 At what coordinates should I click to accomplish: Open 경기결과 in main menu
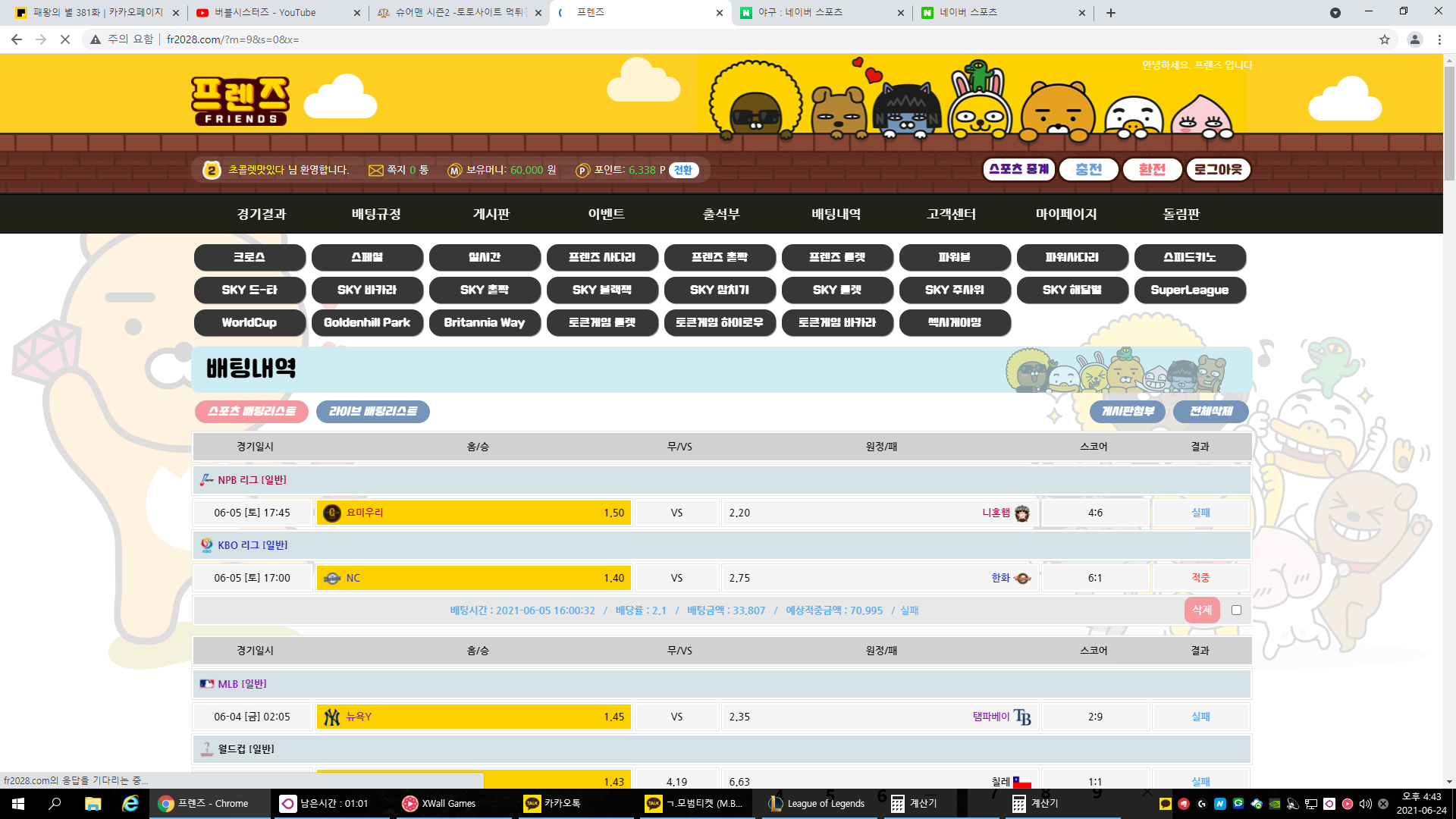click(x=261, y=214)
